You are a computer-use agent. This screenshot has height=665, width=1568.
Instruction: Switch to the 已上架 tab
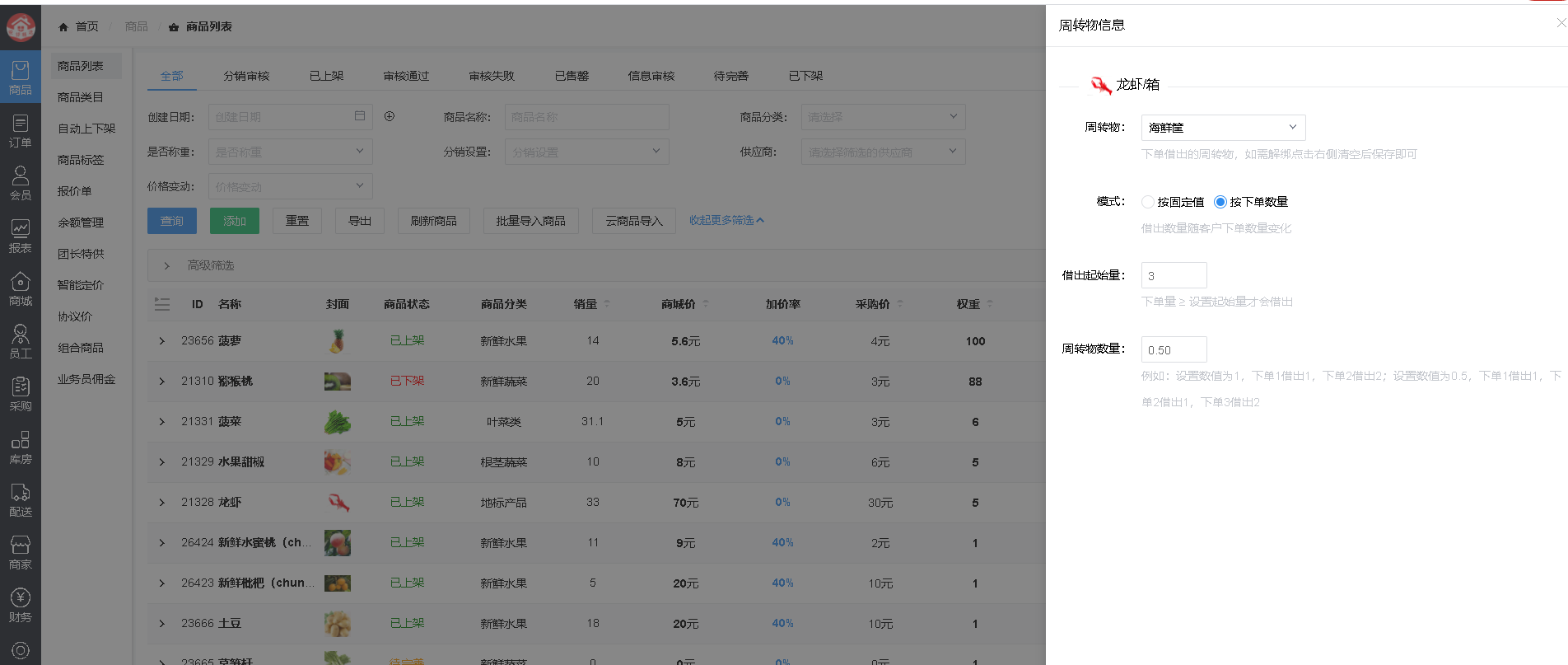327,76
